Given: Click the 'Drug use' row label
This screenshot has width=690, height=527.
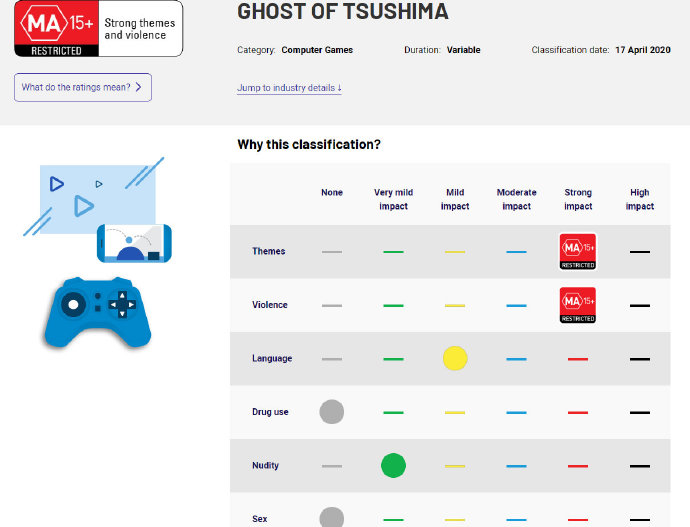Looking at the screenshot, I should [270, 412].
